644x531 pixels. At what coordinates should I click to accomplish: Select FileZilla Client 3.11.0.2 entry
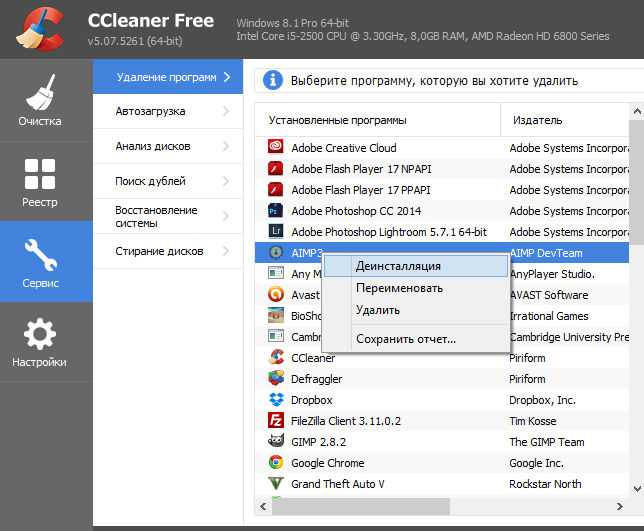tap(346, 421)
